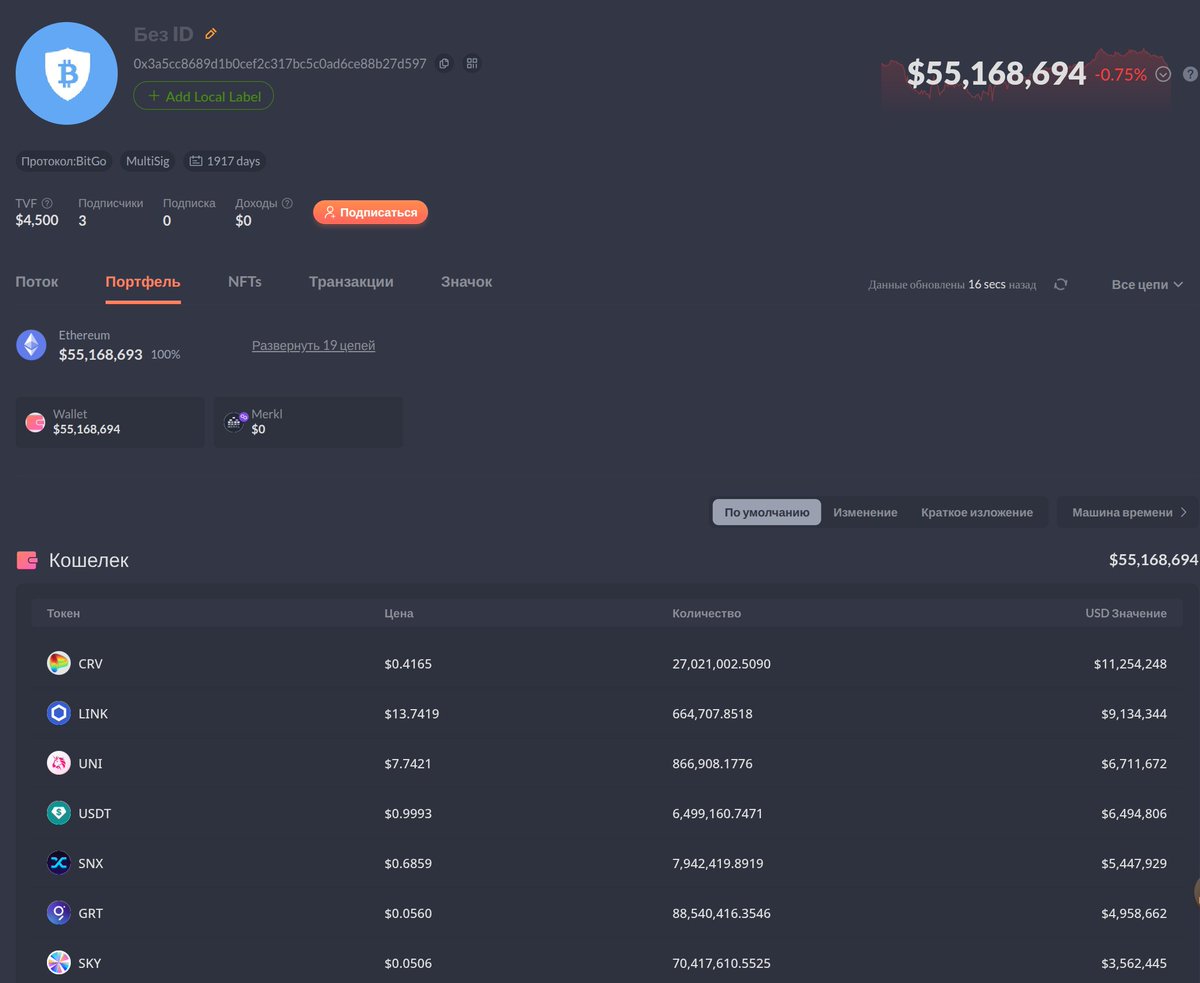Image resolution: width=1200 pixels, height=983 pixels.
Task: Click the GRT token icon
Action: point(59,913)
